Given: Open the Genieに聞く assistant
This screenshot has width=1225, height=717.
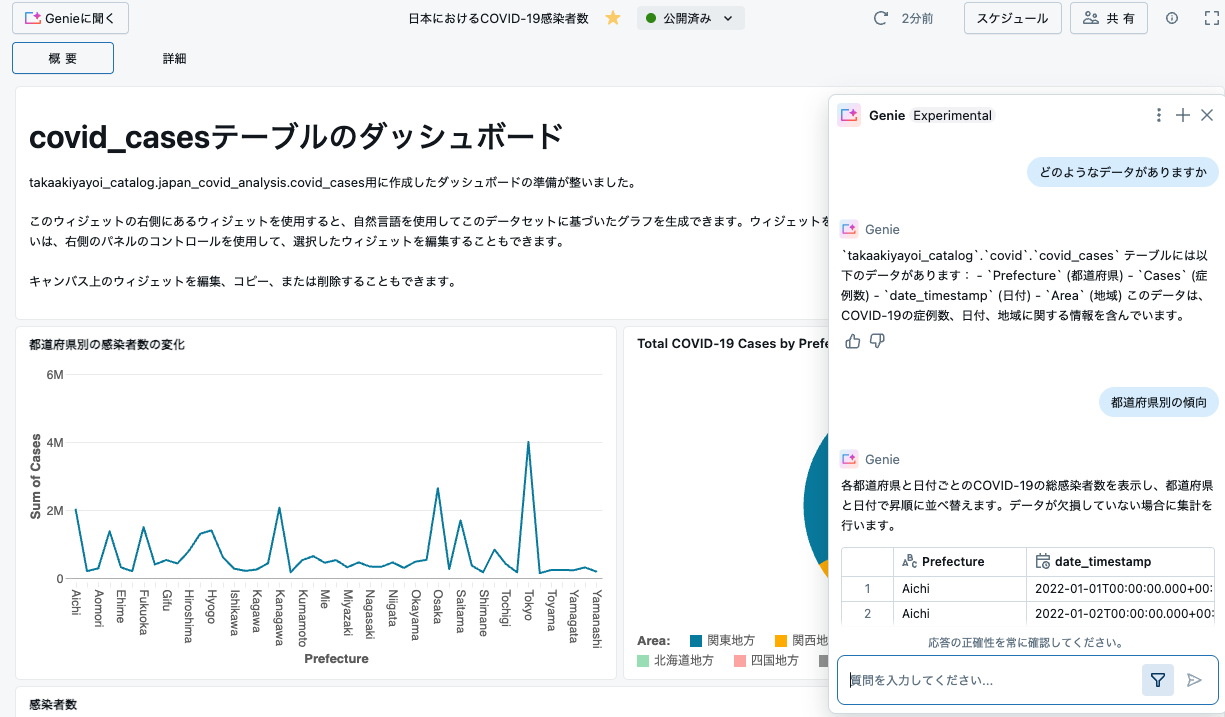Looking at the screenshot, I should pyautogui.click(x=70, y=17).
